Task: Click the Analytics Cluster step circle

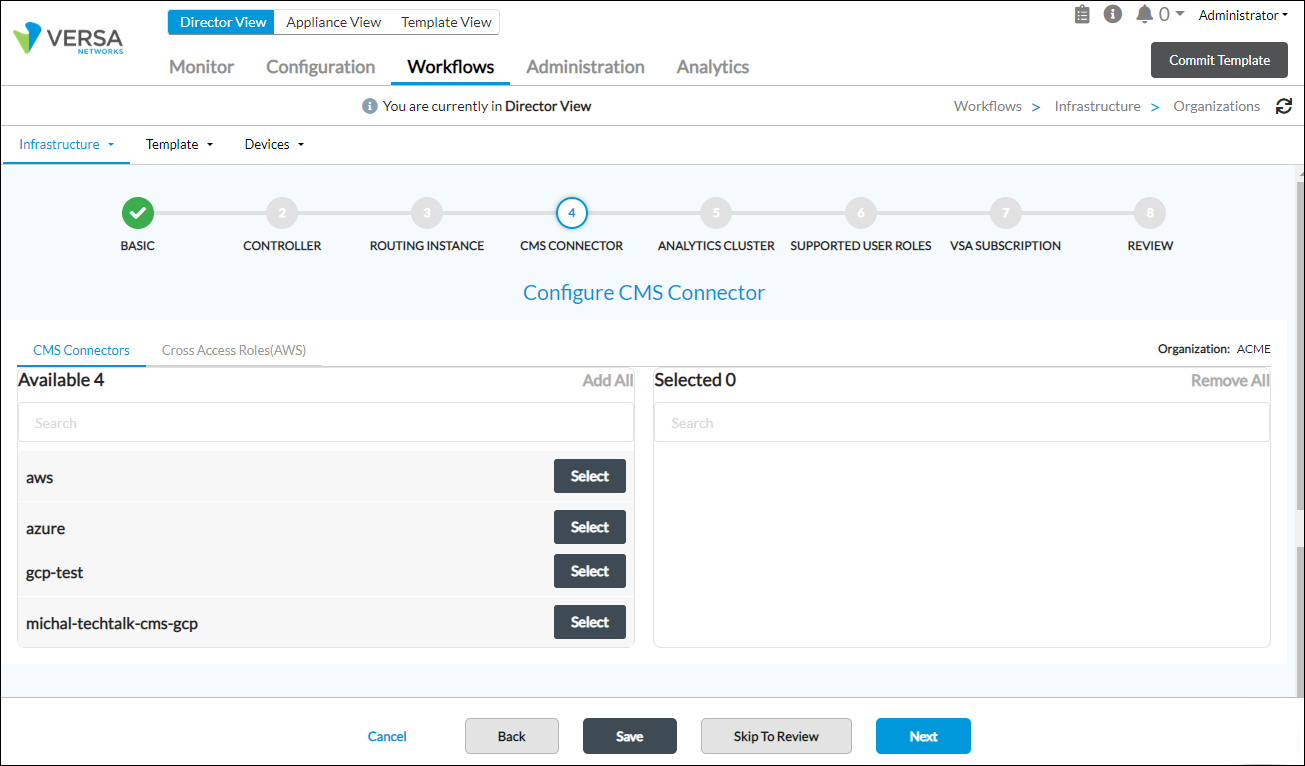Action: [715, 212]
